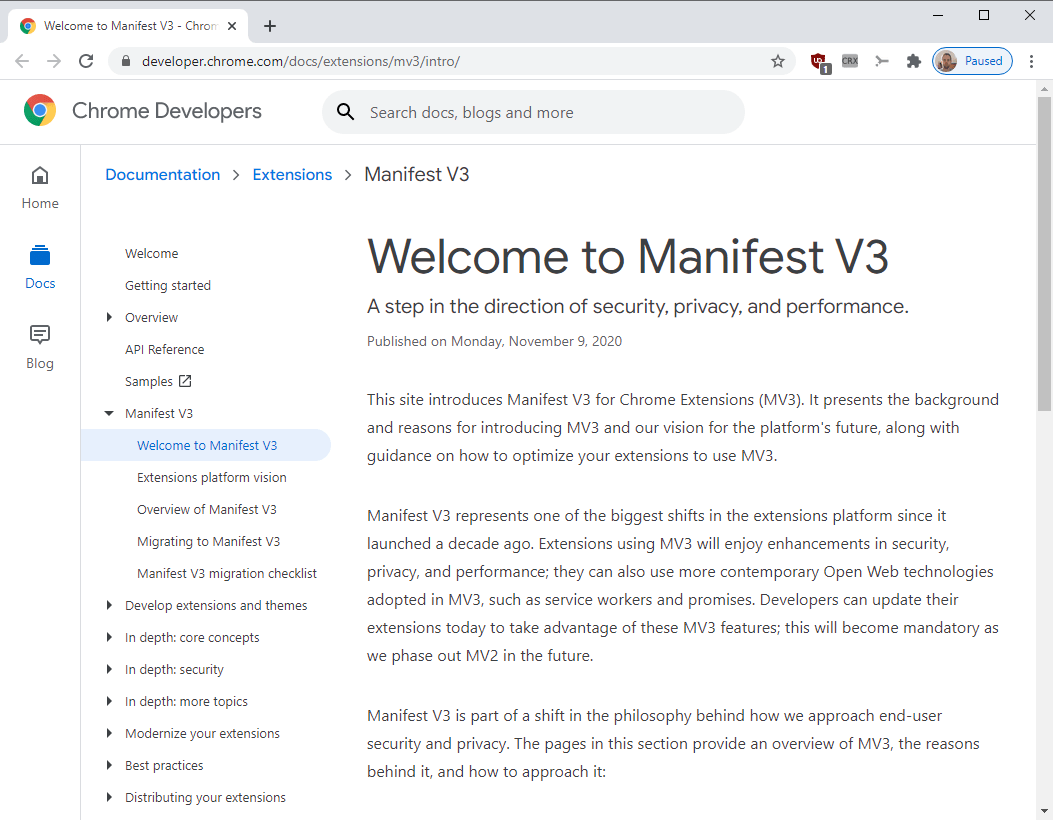The width and height of the screenshot is (1053, 820).
Task: Close the Welcome to Manifest V3 tab
Action: point(232,26)
